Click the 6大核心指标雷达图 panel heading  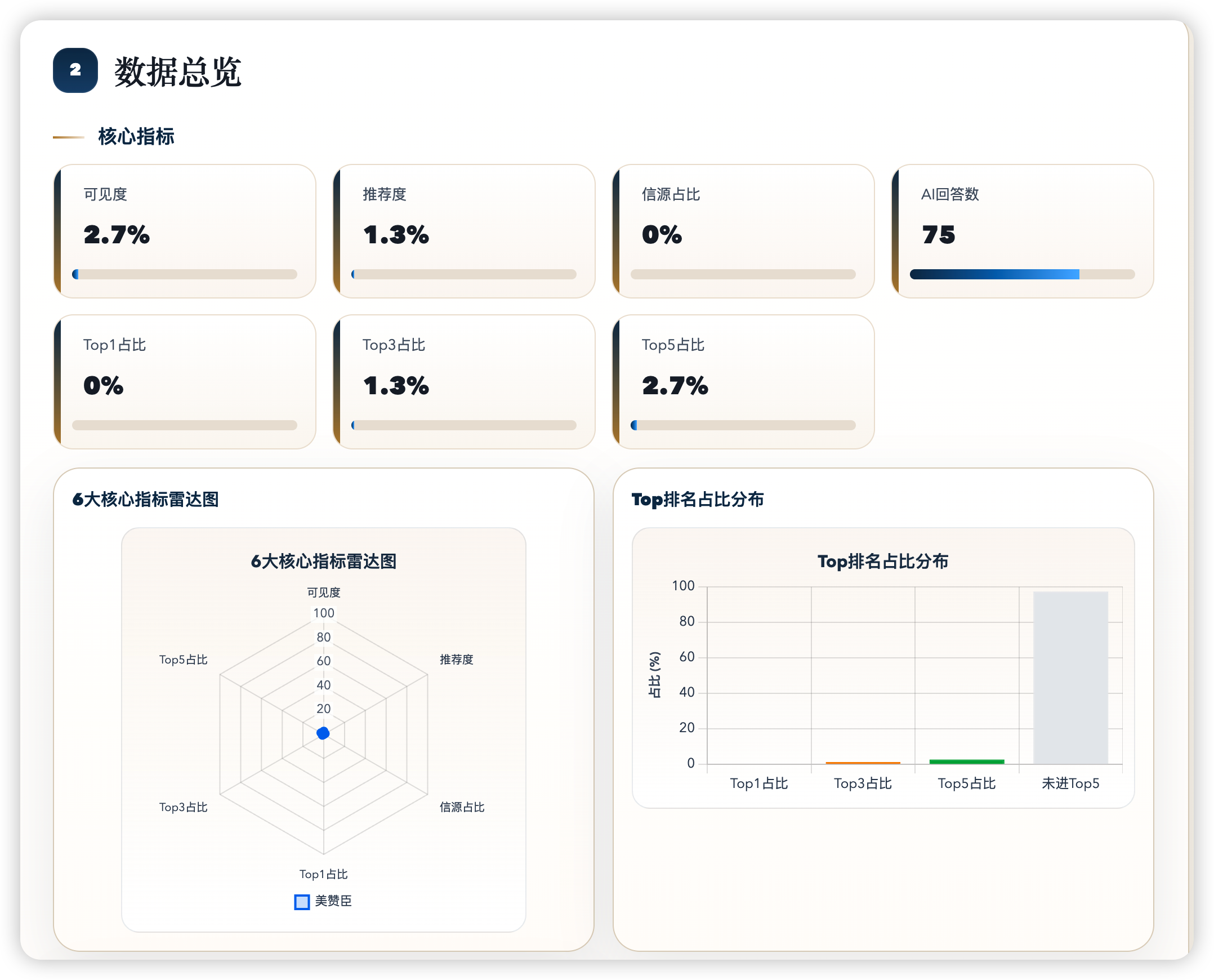coord(146,499)
